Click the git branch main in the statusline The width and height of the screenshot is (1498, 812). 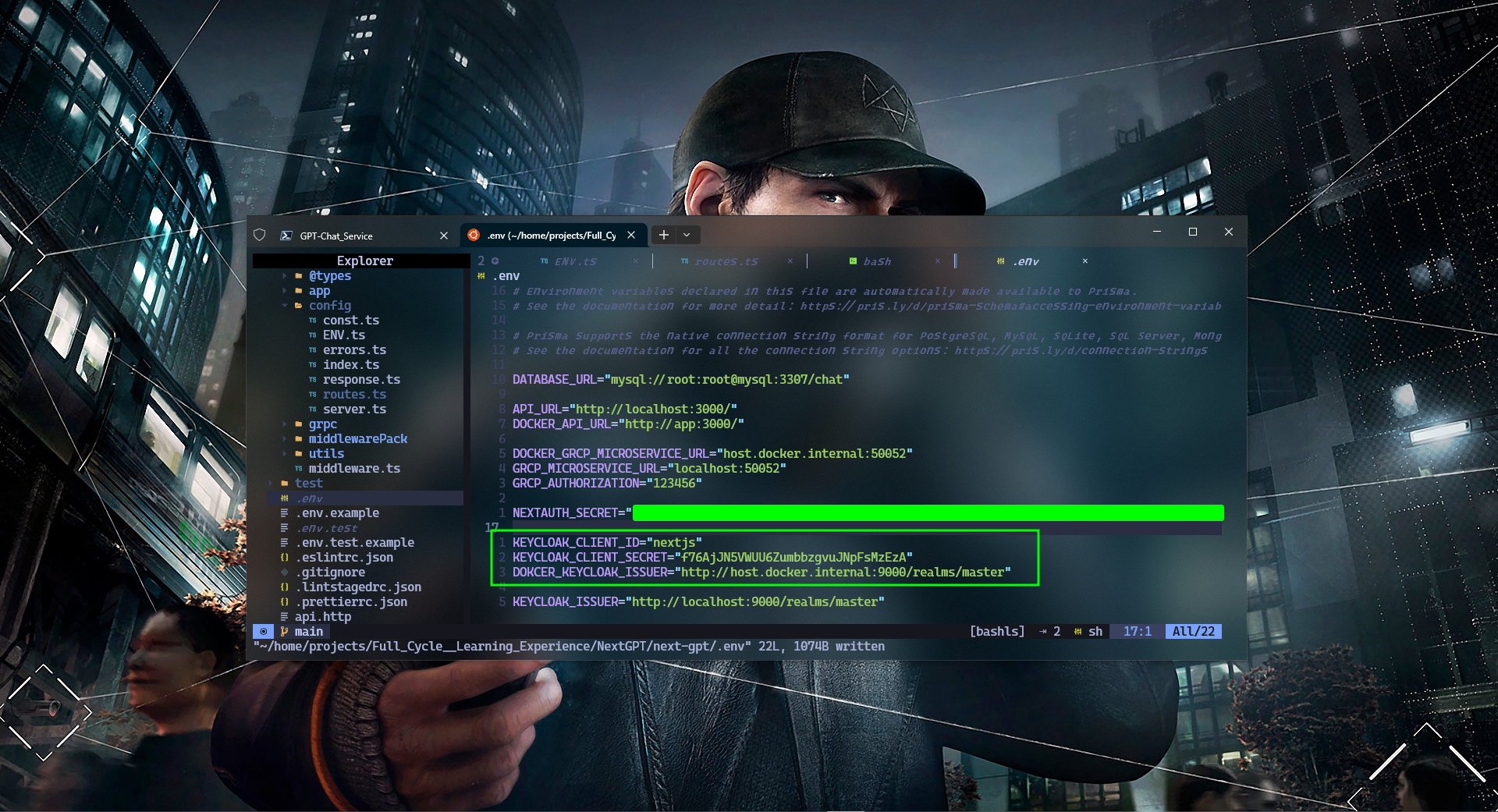tap(302, 632)
